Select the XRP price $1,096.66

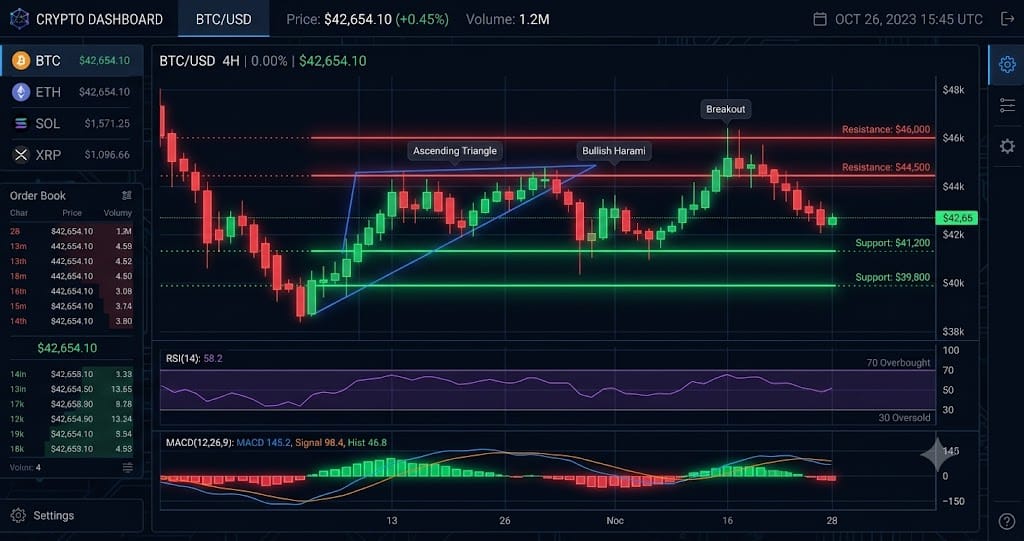click(107, 155)
